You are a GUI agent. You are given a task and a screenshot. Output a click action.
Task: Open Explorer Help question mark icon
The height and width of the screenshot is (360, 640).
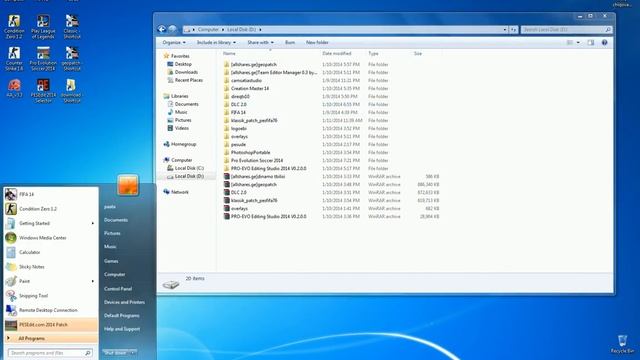click(x=604, y=42)
